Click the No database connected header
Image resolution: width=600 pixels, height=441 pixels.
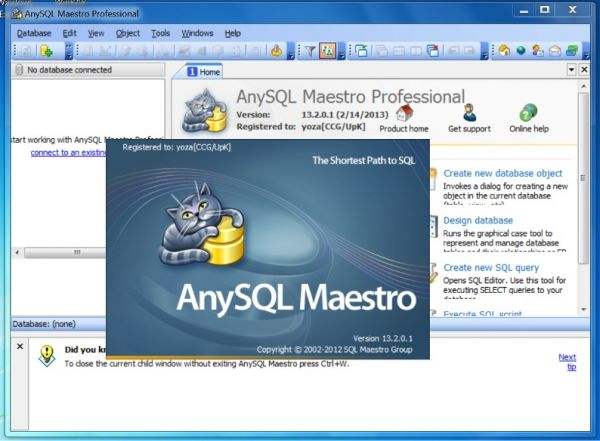pos(88,70)
